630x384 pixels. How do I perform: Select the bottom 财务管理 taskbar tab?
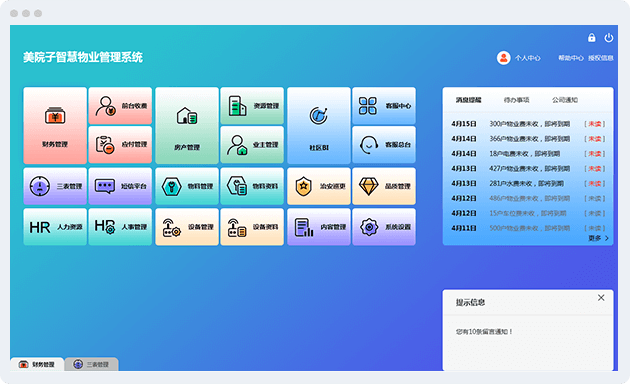click(x=37, y=364)
